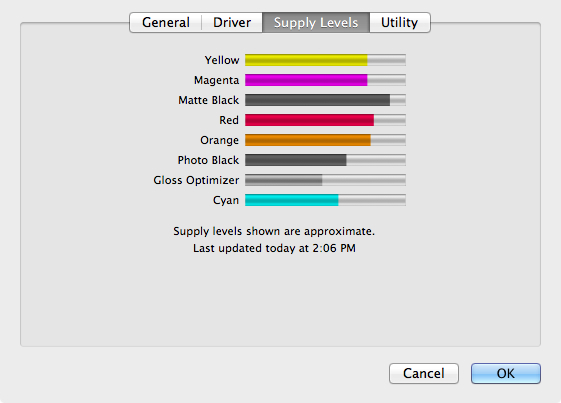561x403 pixels.
Task: Click the Cyan ink level bar
Action: click(325, 200)
